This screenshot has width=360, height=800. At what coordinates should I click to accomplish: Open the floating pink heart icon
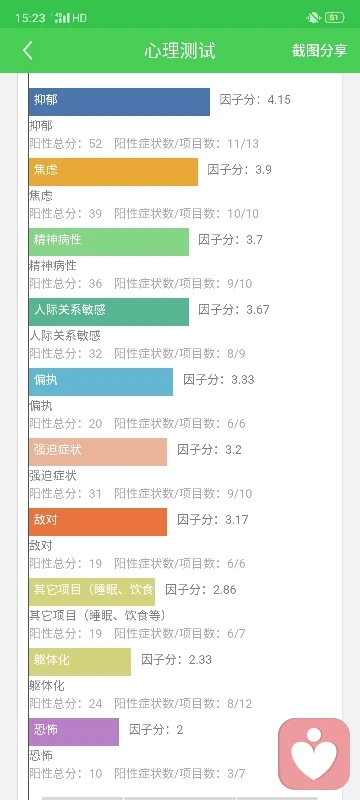314,754
